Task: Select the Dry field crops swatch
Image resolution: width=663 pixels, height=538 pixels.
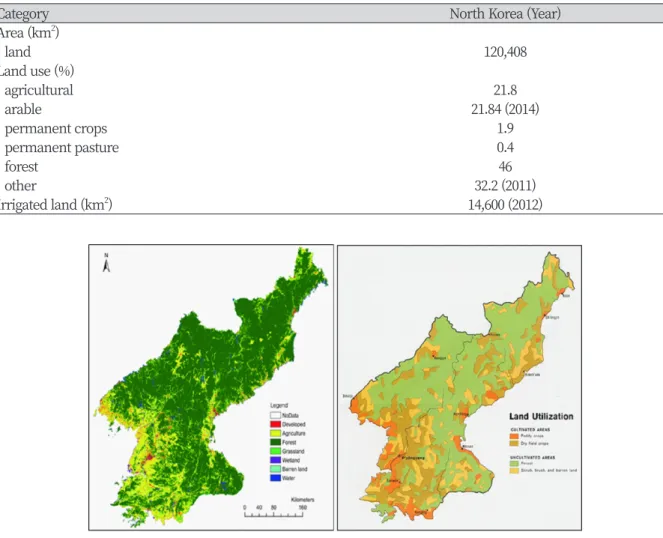Action: pos(514,443)
